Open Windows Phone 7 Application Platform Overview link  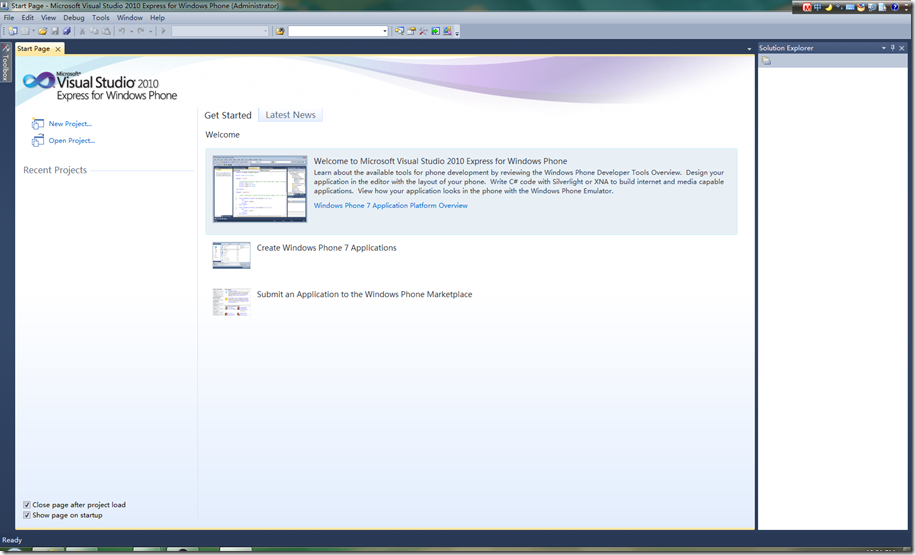pos(390,205)
